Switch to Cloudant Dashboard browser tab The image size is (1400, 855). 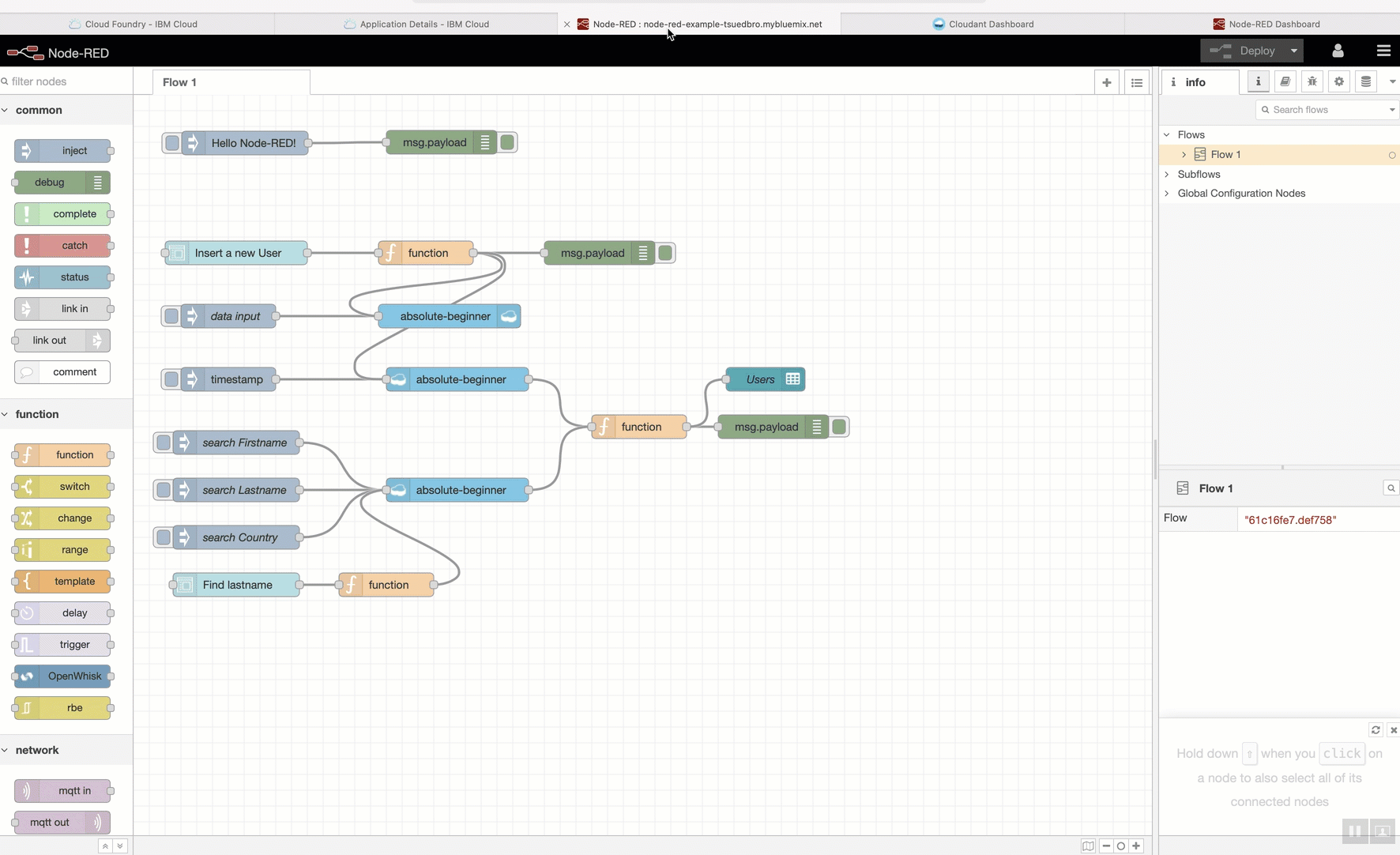tap(983, 24)
